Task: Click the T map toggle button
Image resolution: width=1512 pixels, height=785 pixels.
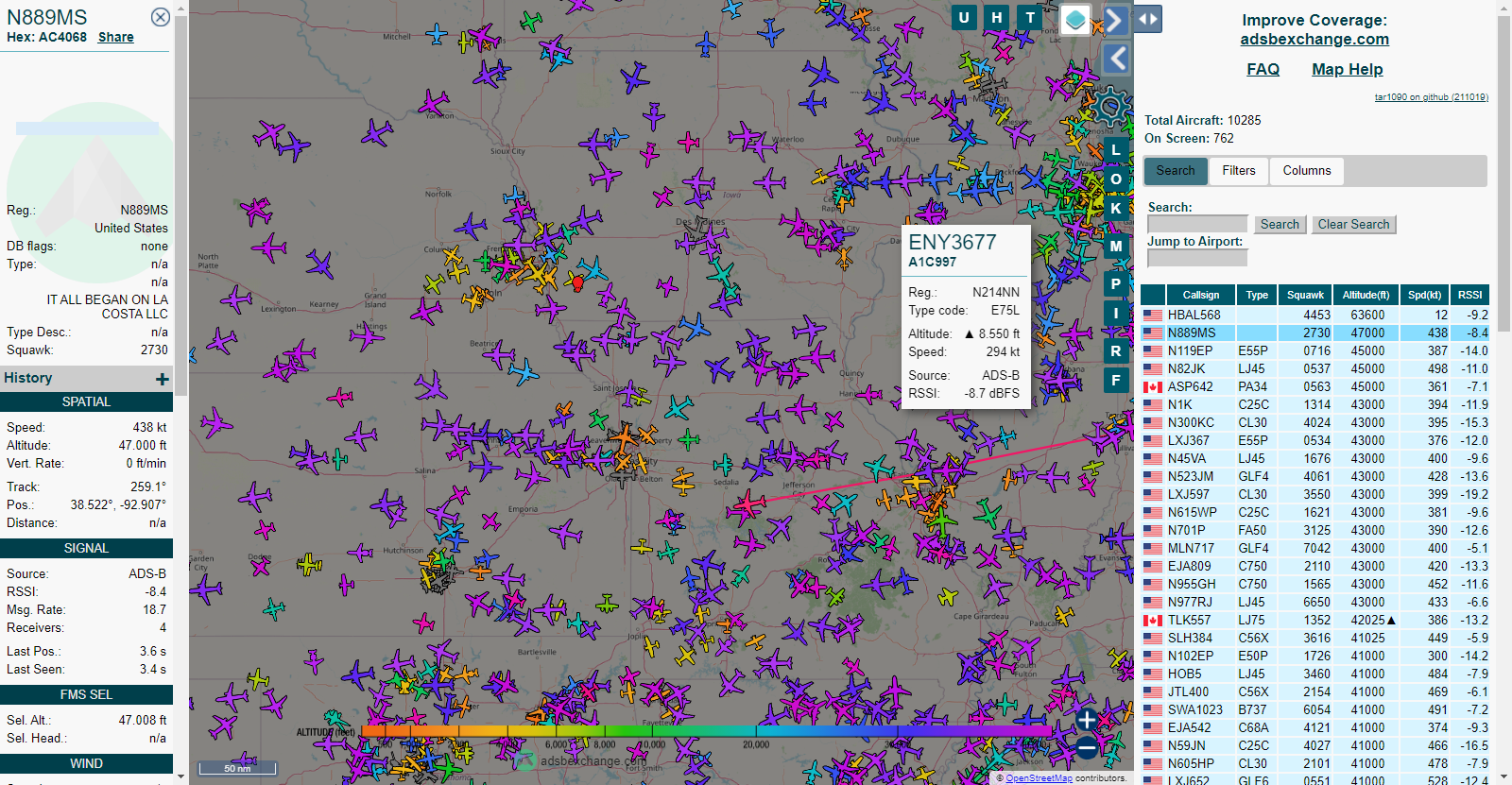Action: point(1030,17)
